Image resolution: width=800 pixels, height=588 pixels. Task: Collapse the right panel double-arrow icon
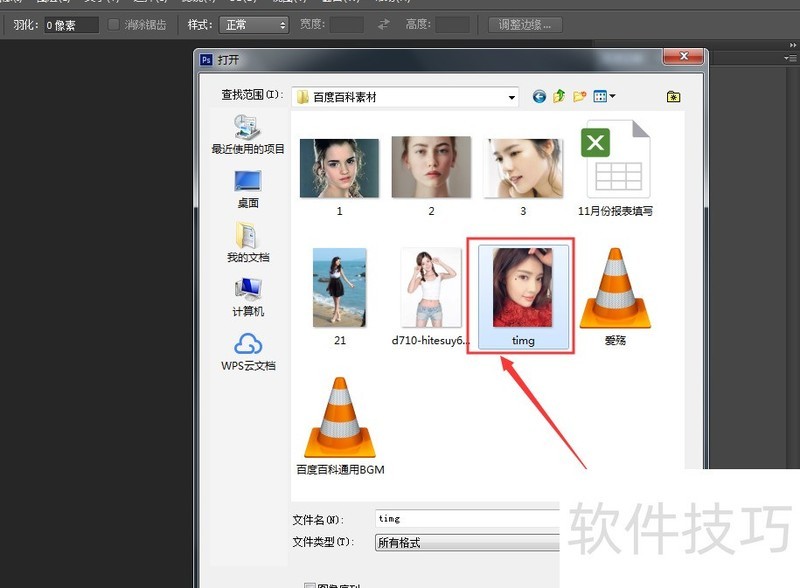pos(792,45)
